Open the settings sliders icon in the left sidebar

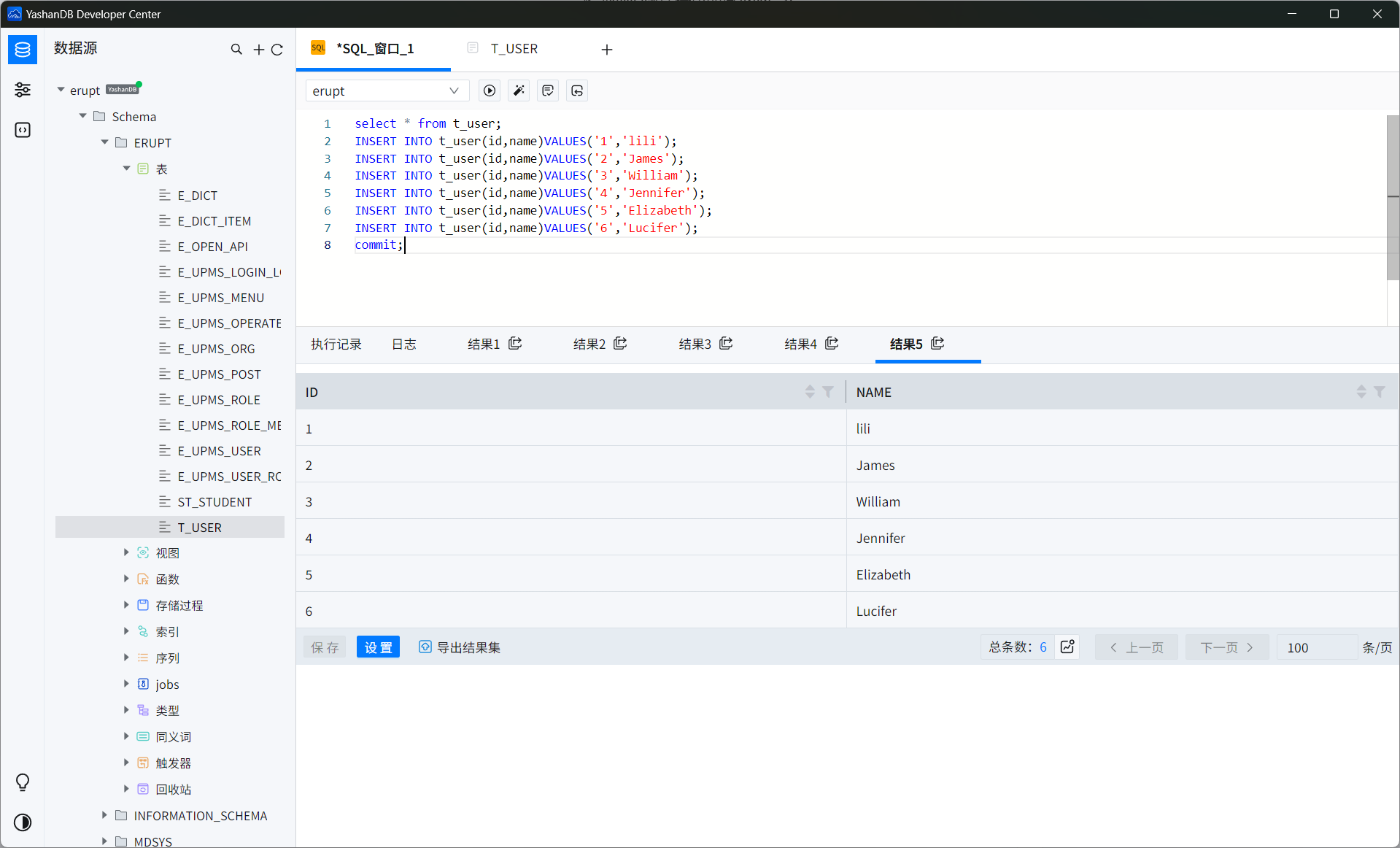(x=23, y=89)
